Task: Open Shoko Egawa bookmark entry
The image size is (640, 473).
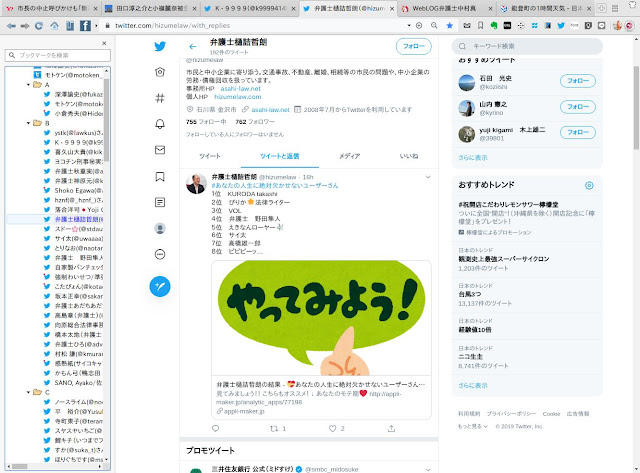Action: [x=73, y=191]
